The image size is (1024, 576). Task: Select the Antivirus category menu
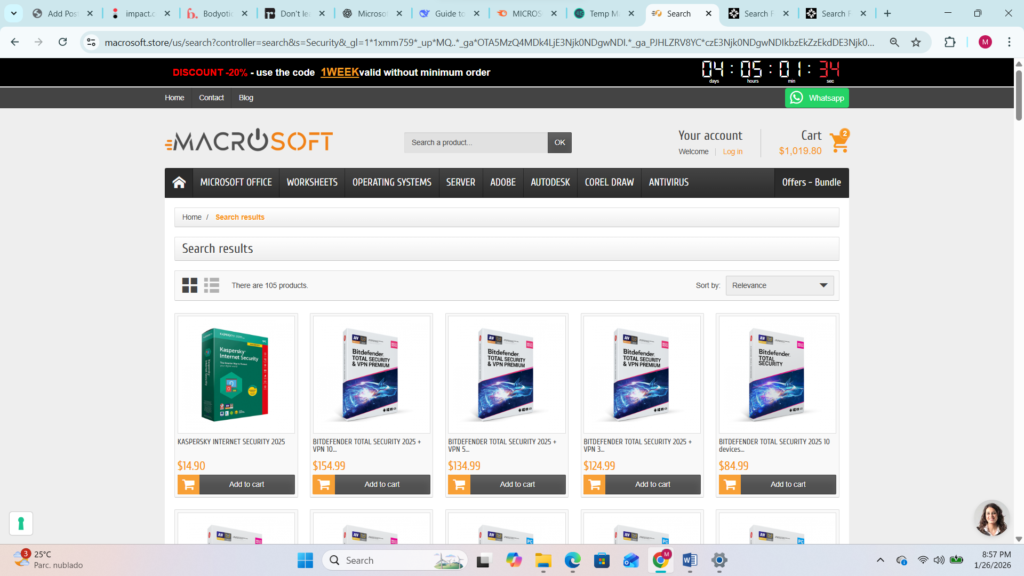(x=668, y=182)
